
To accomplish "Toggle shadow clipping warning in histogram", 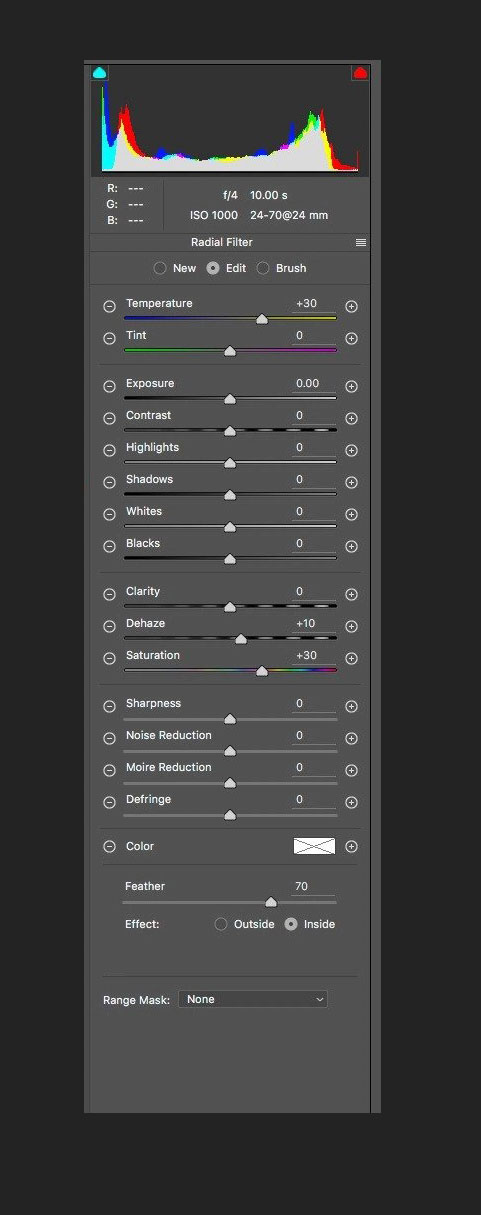I will click(99, 73).
